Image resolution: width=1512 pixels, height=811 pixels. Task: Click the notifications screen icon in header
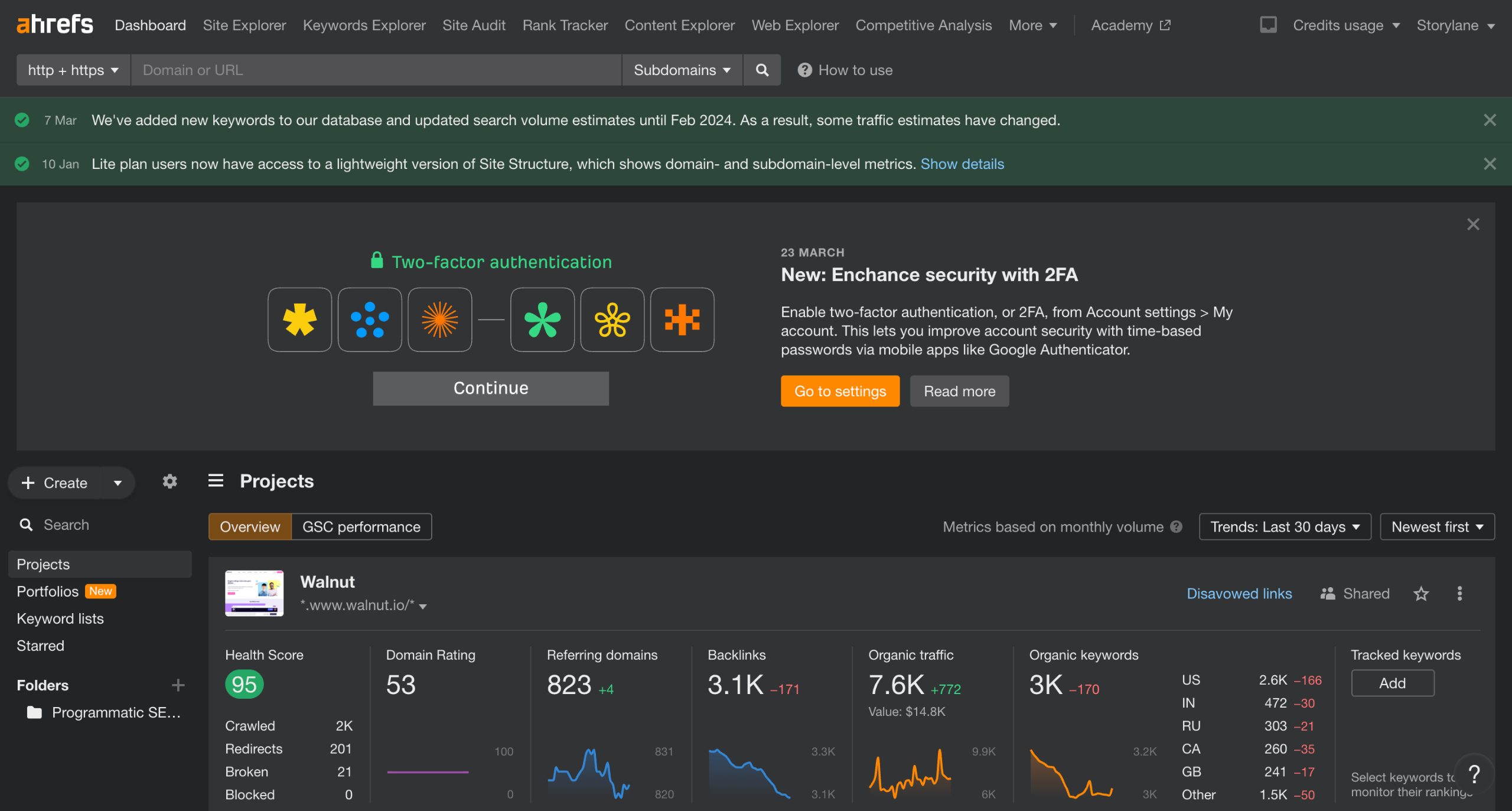pyautogui.click(x=1268, y=25)
